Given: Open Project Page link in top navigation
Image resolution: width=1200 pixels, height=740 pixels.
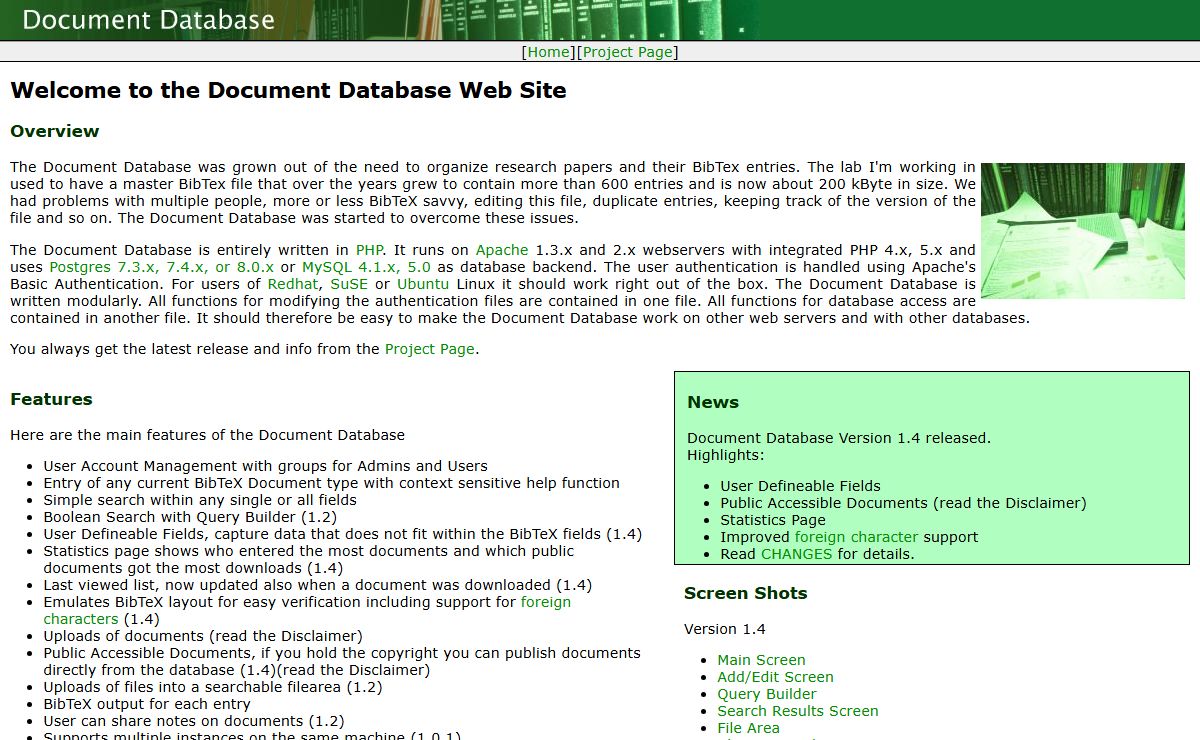Looking at the screenshot, I should (628, 52).
